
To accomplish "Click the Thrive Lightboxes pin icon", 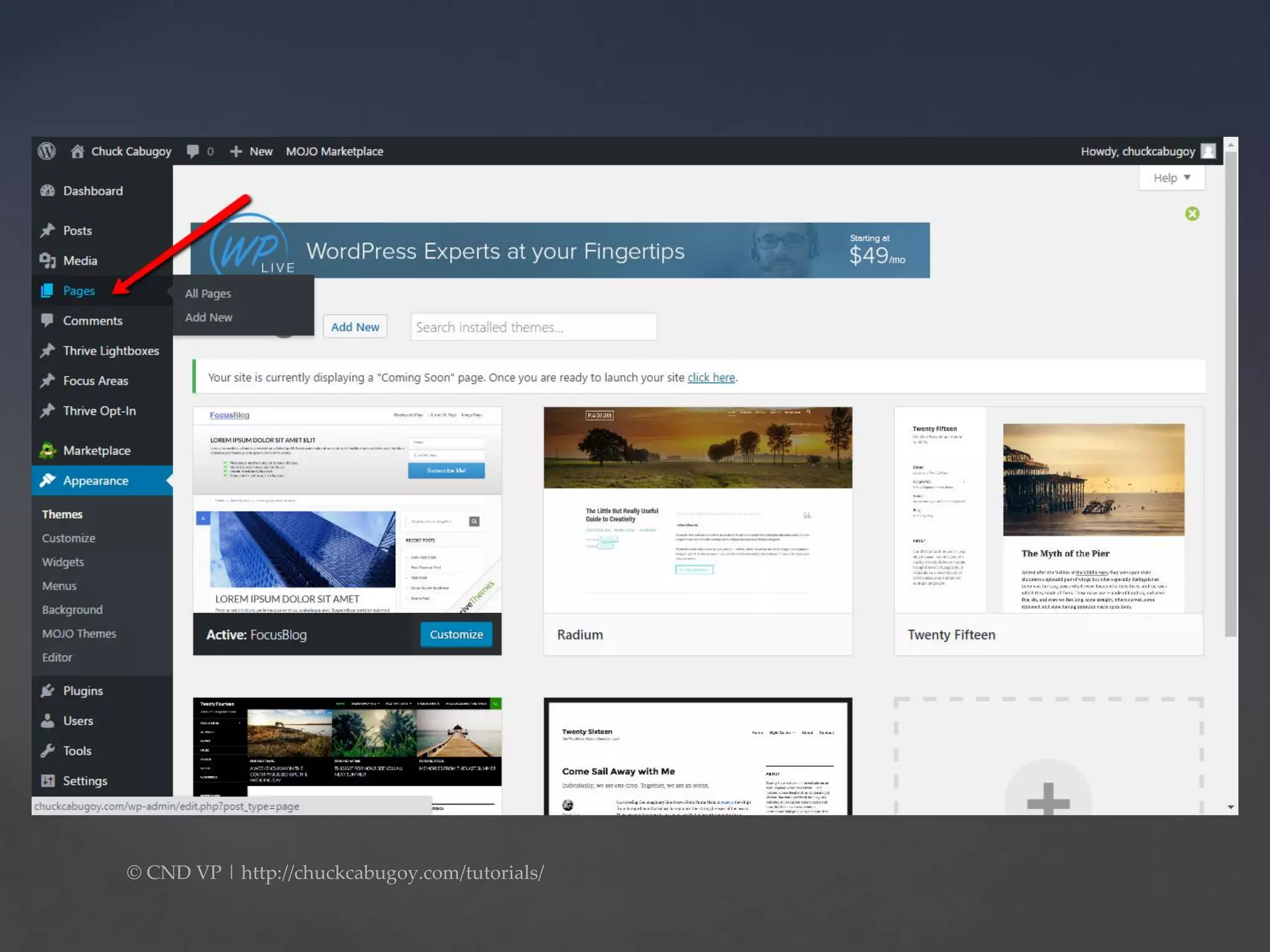I will 48,351.
